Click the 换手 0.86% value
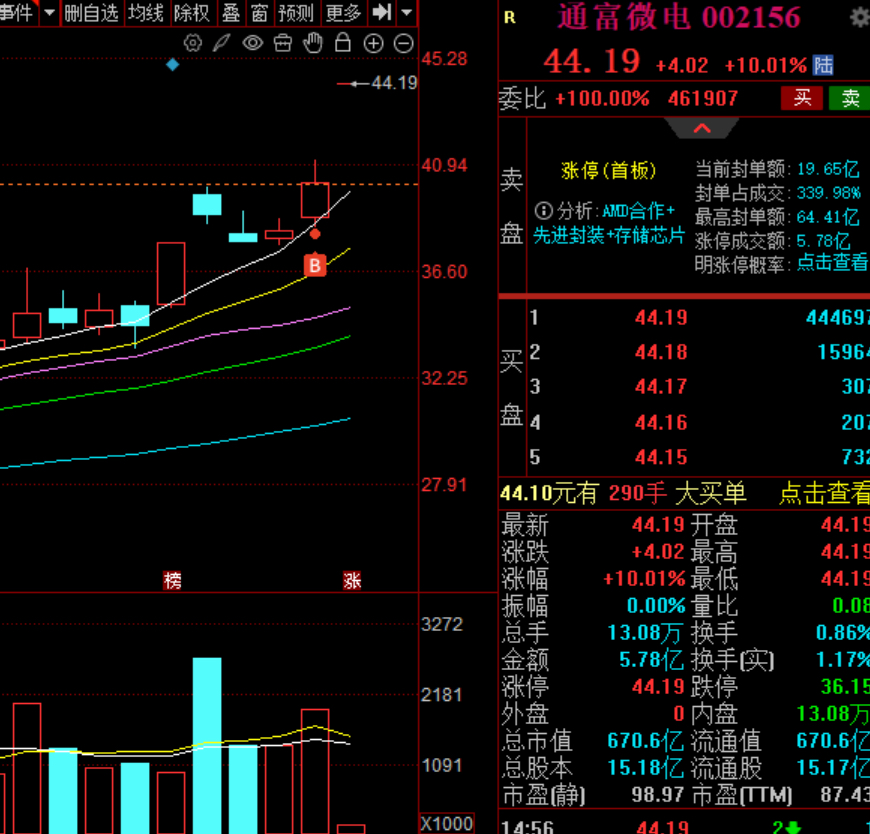The image size is (870, 834). 843,632
